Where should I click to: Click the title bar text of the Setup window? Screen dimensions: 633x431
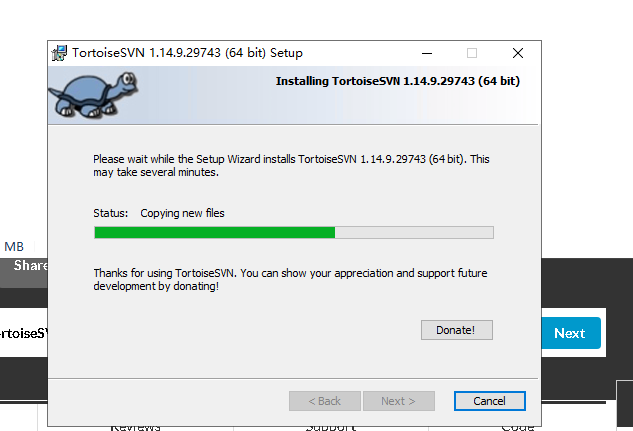[x=187, y=53]
